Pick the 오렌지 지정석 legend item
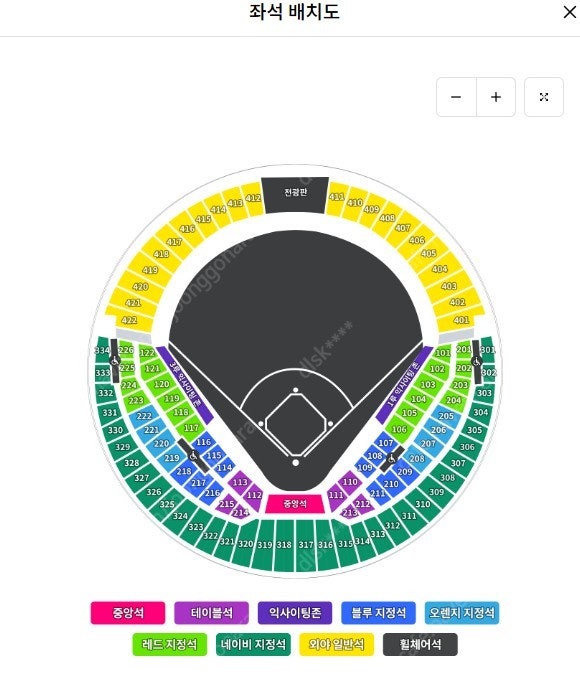The image size is (580, 687). click(x=462, y=613)
